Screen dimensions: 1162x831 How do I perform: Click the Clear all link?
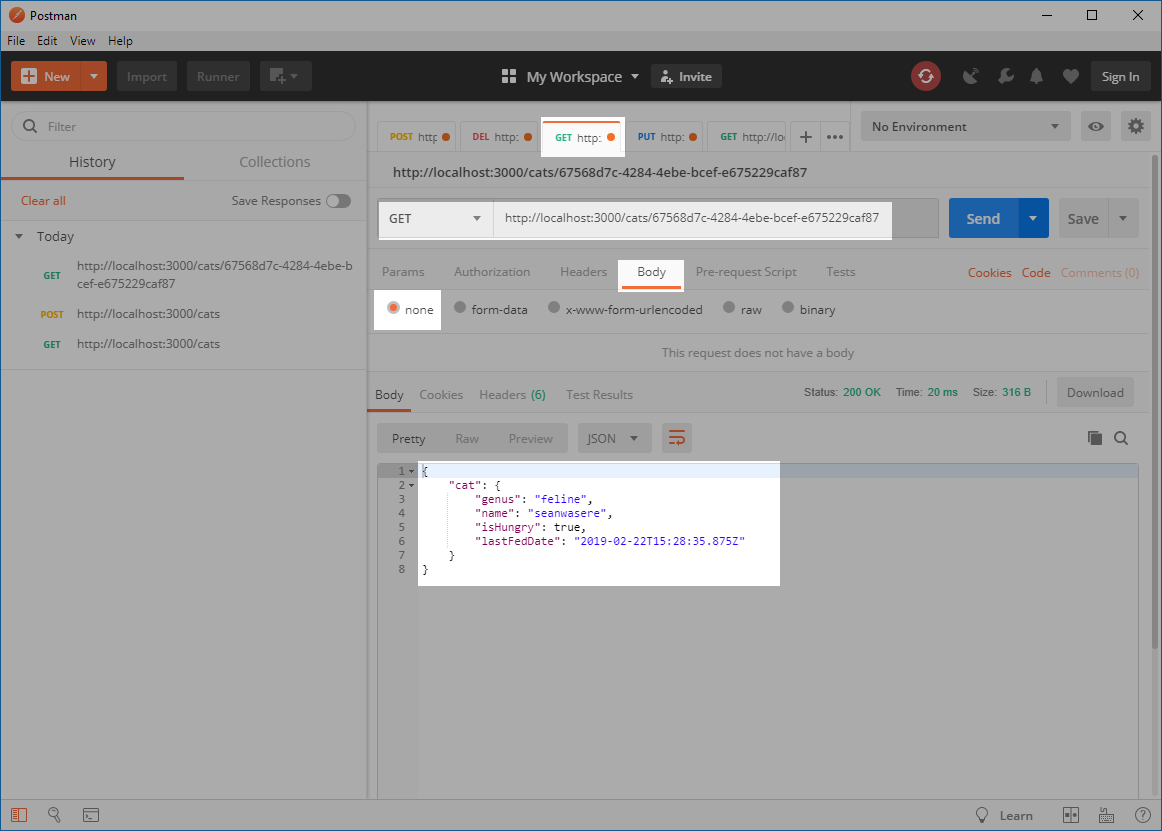click(x=43, y=201)
